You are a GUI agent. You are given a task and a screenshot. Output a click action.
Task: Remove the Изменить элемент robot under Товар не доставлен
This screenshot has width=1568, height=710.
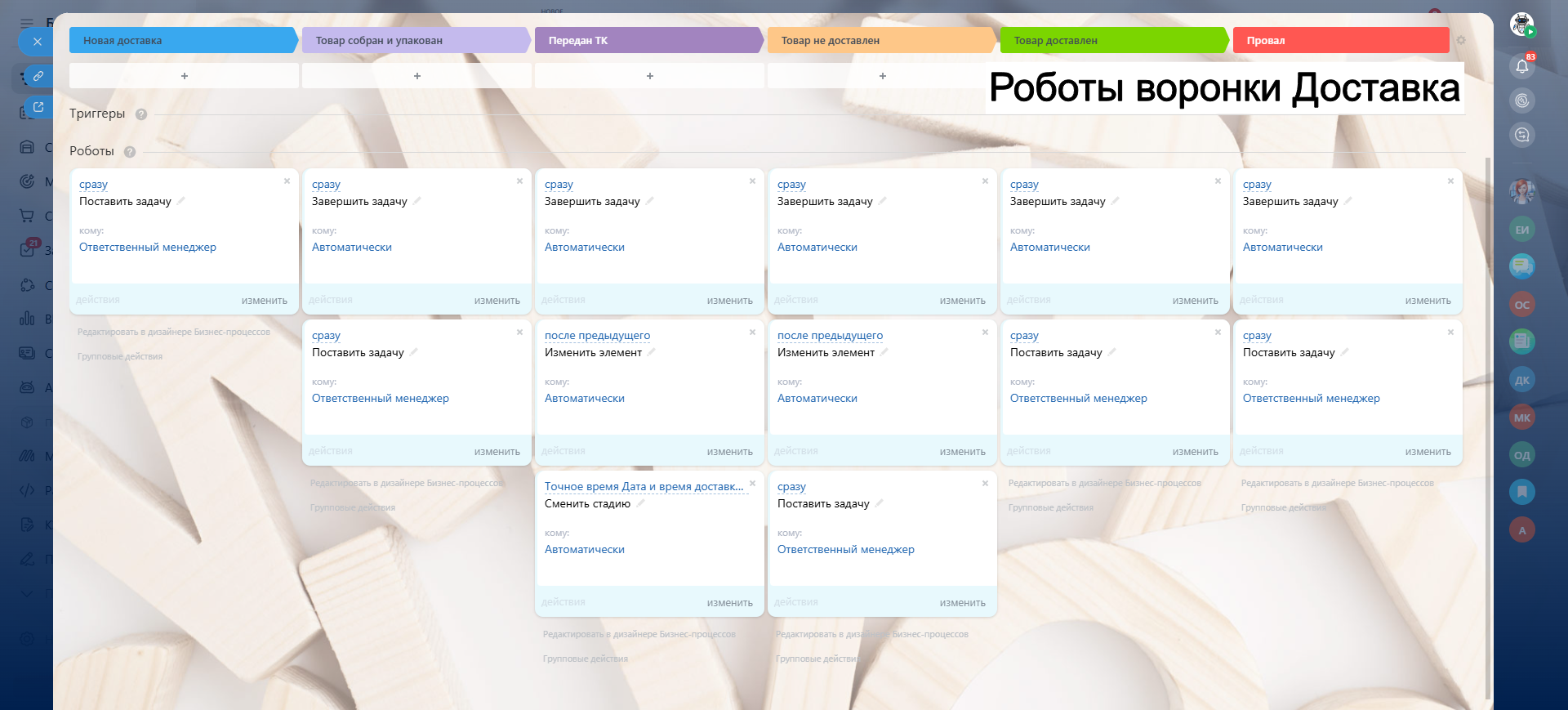985,333
